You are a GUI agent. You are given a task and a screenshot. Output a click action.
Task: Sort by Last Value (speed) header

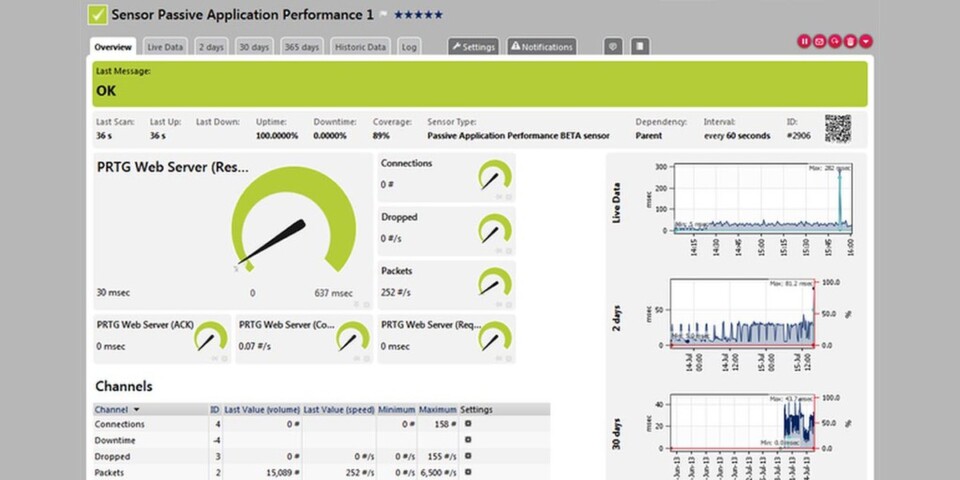339,410
